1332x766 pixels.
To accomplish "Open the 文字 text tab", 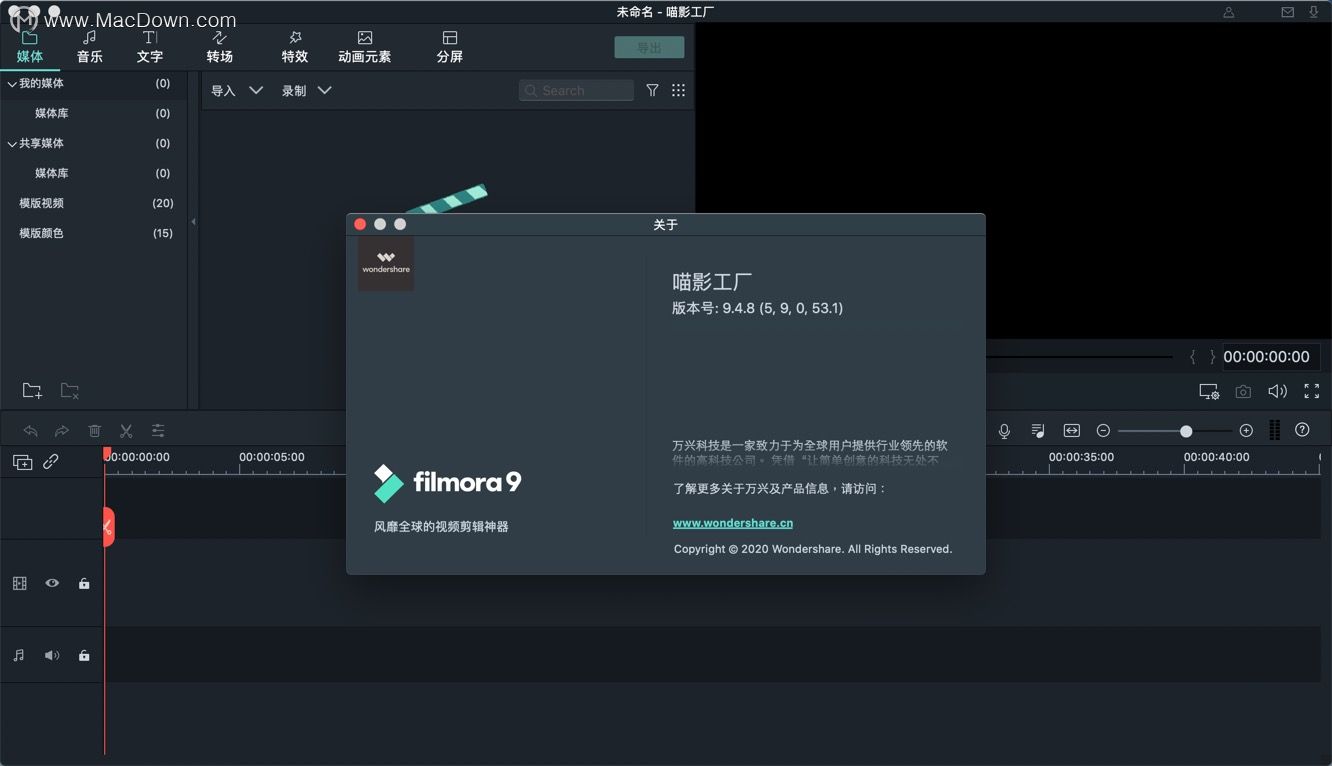I will click(x=150, y=47).
